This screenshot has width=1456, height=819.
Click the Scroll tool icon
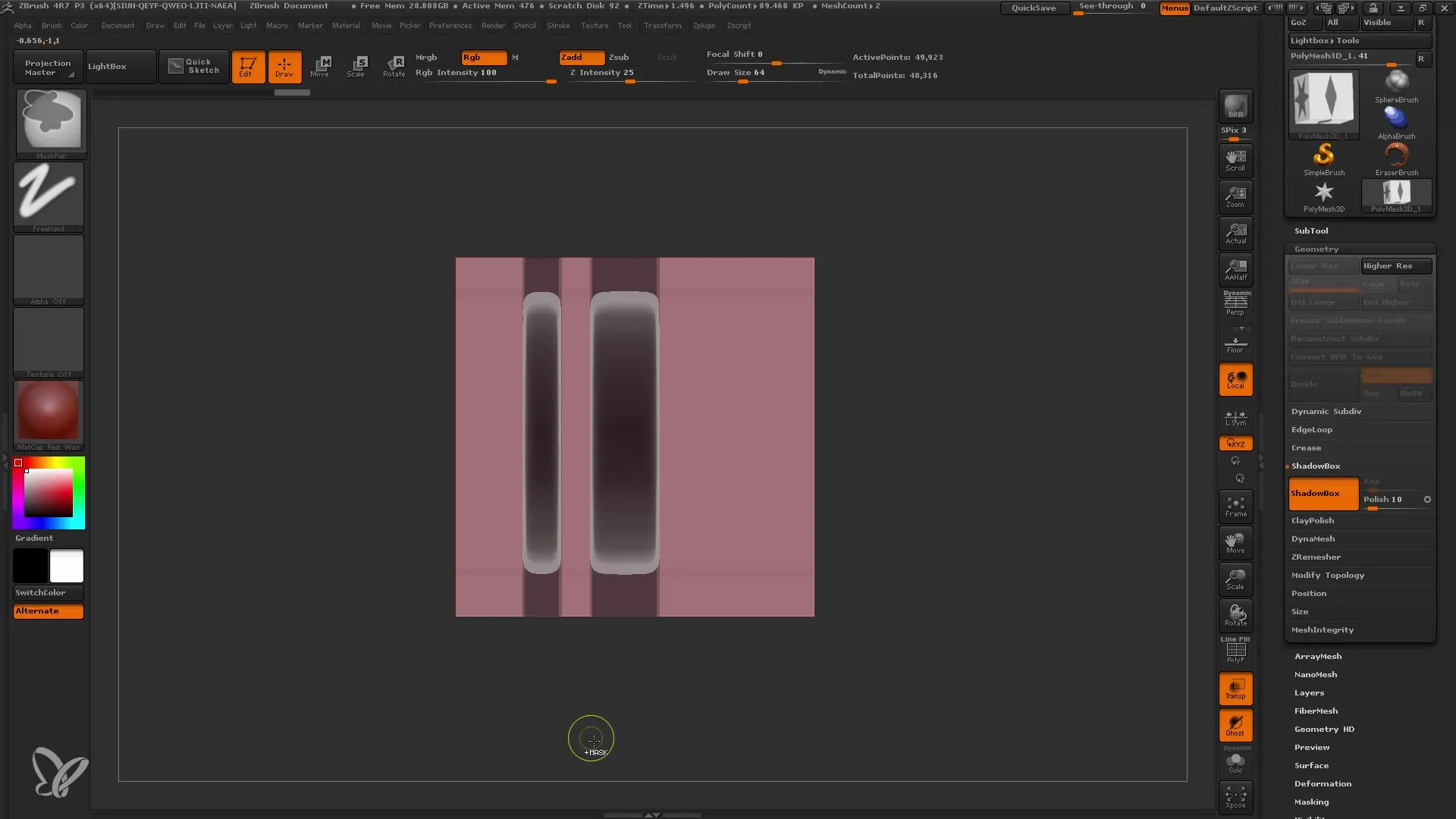[1236, 158]
